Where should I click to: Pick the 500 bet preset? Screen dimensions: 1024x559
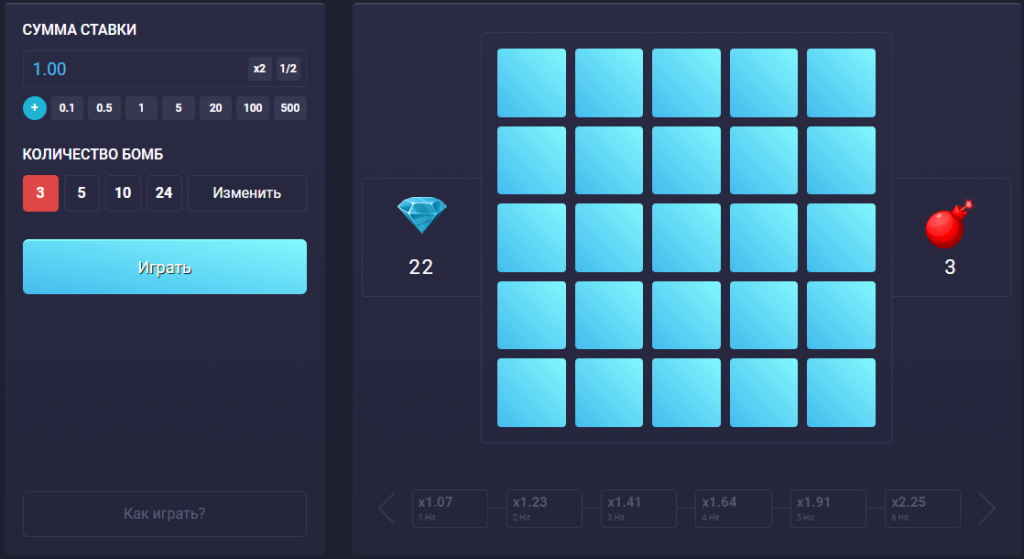point(290,108)
